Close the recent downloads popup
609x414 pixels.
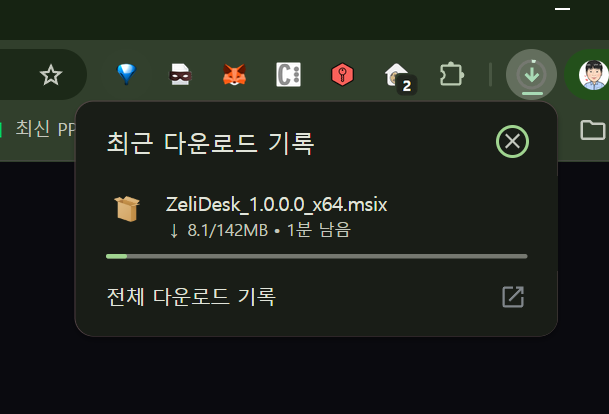[512, 141]
